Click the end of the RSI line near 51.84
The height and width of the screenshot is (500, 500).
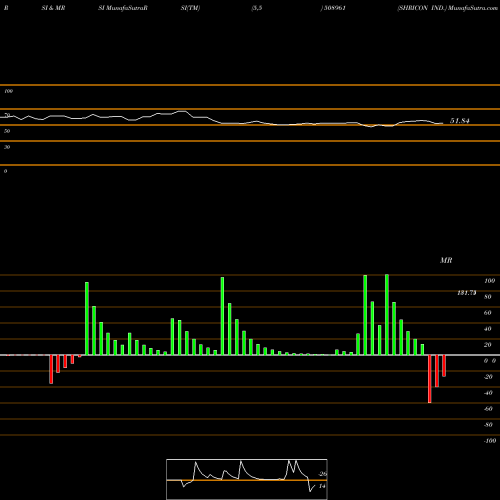pyautogui.click(x=442, y=124)
